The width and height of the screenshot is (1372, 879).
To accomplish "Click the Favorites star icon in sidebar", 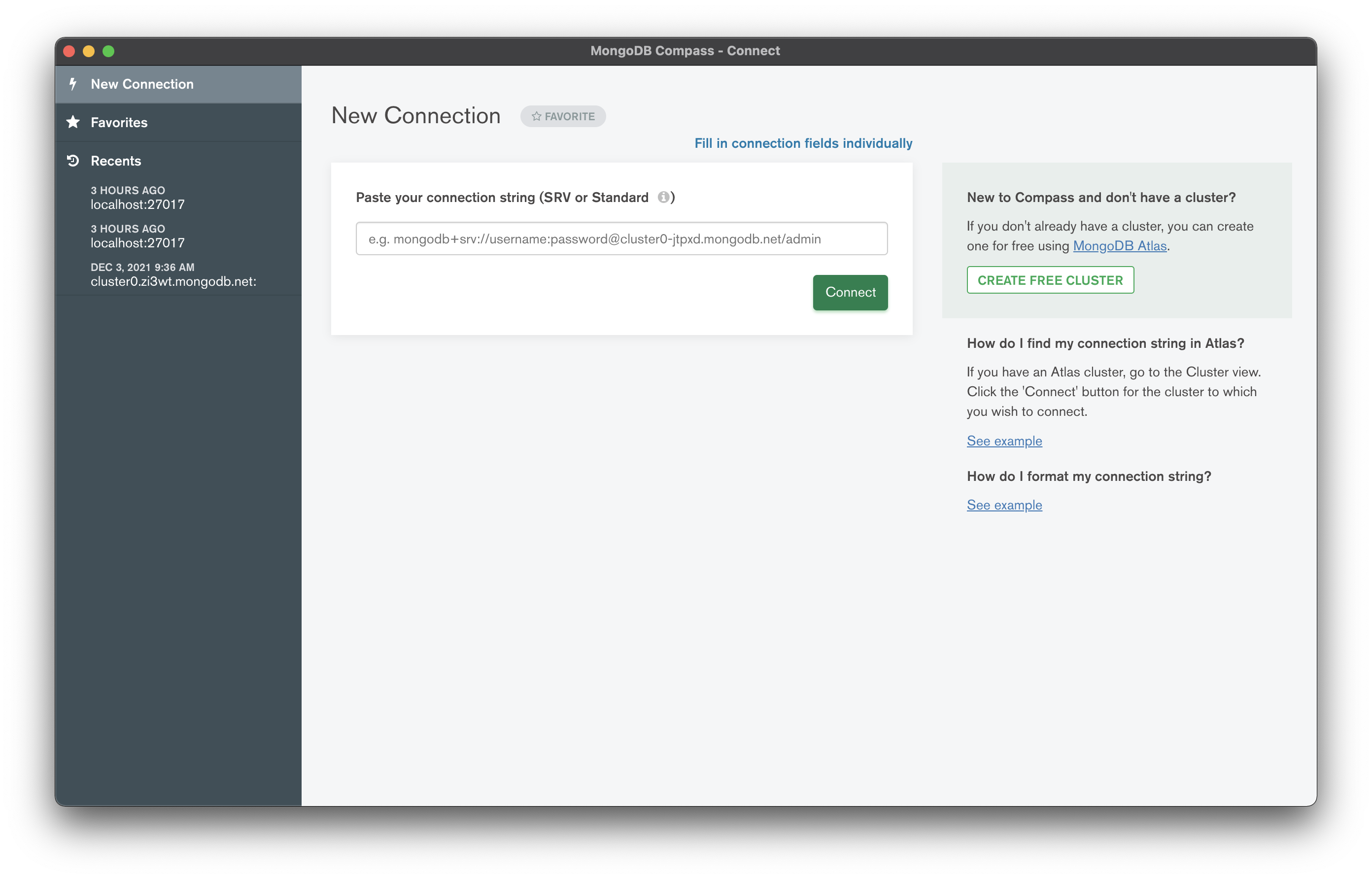I will (73, 122).
